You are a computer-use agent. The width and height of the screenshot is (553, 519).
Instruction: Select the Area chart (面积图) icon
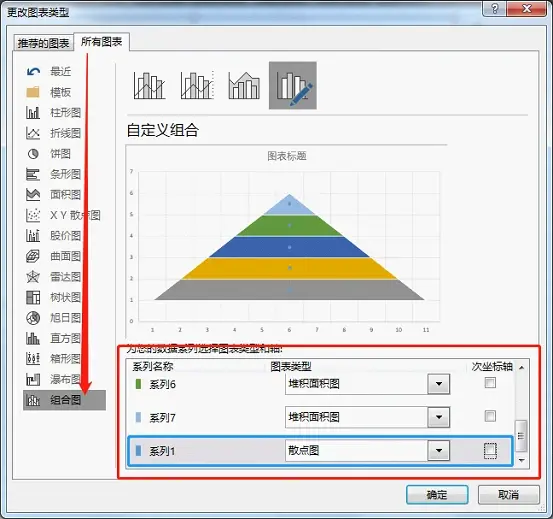click(x=33, y=195)
